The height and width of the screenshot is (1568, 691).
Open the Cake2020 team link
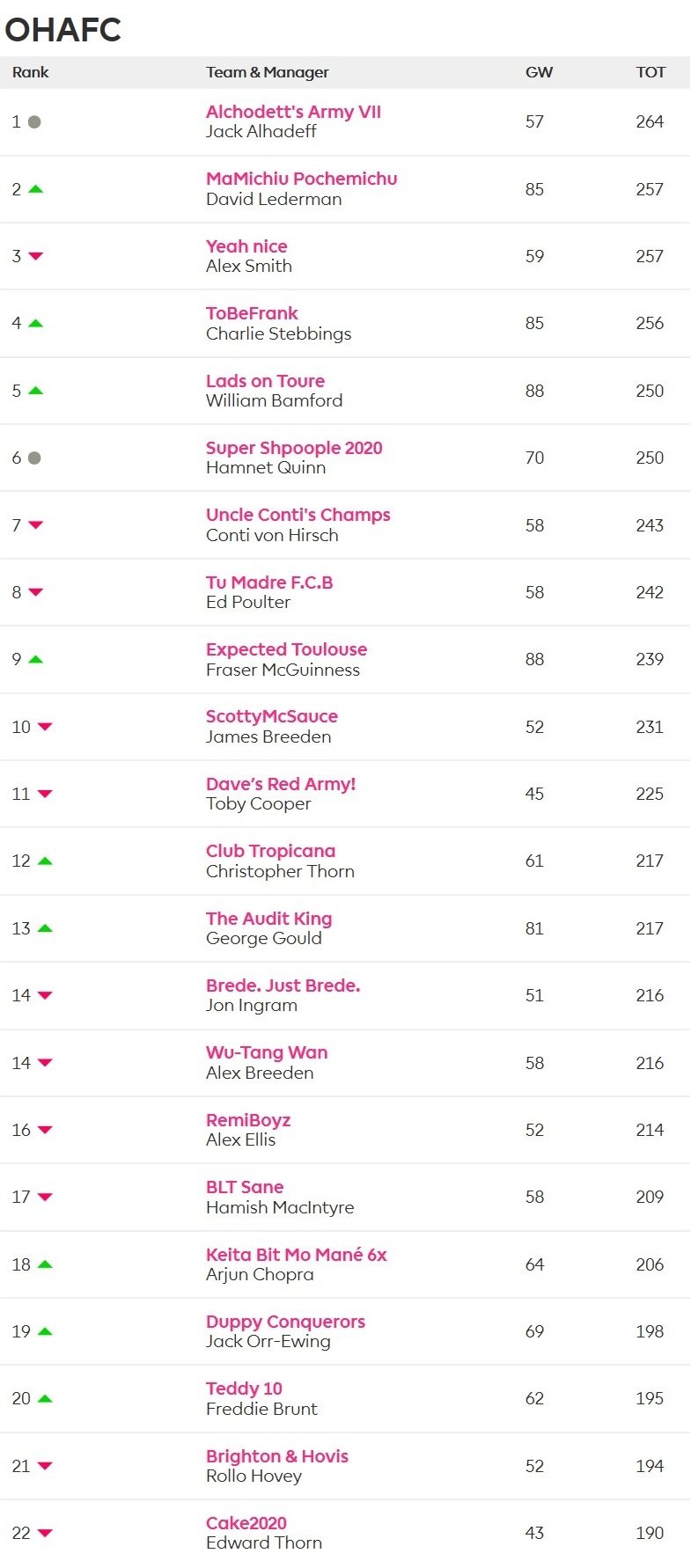(246, 1523)
